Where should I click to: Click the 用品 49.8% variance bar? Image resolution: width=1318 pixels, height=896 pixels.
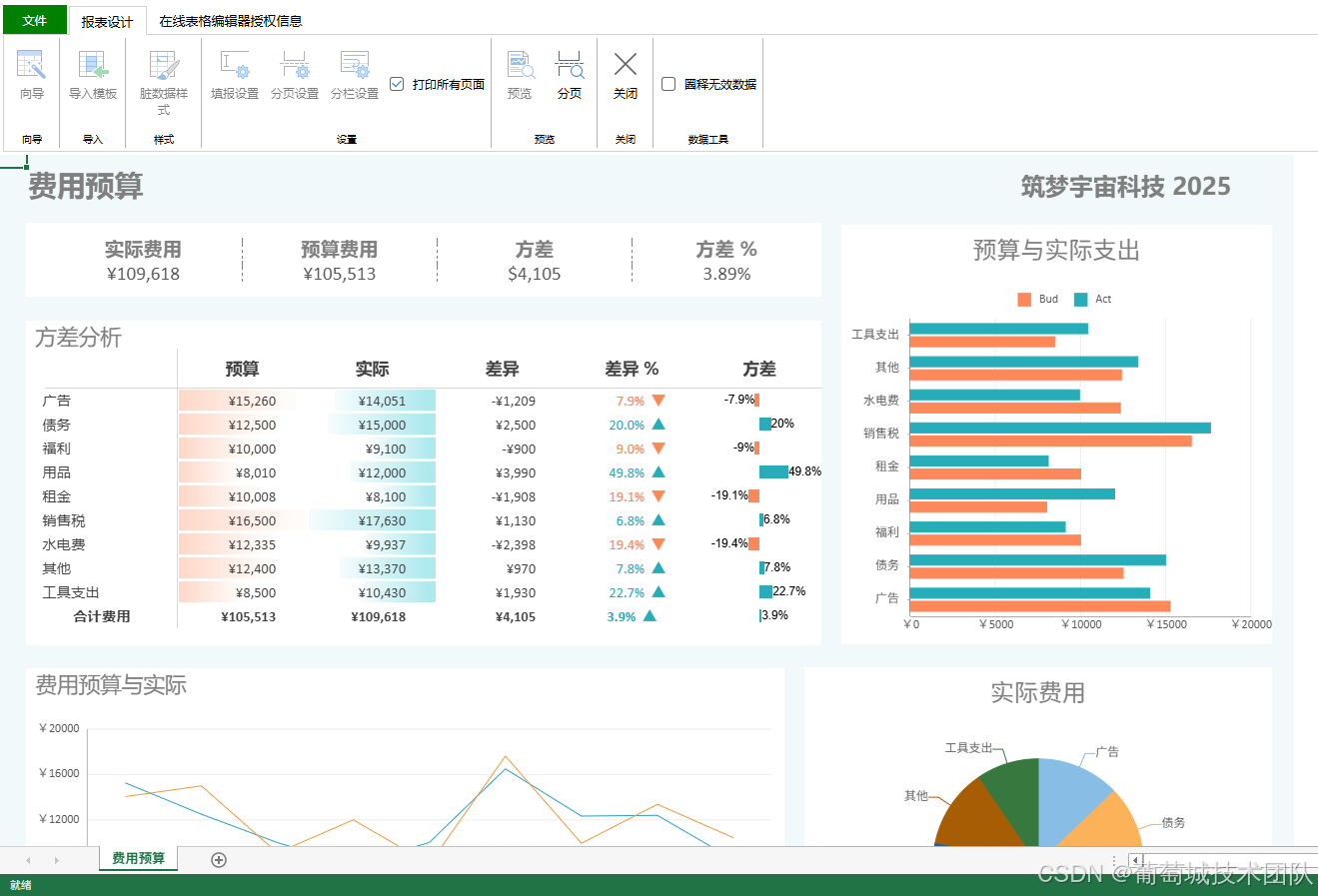[x=773, y=472]
